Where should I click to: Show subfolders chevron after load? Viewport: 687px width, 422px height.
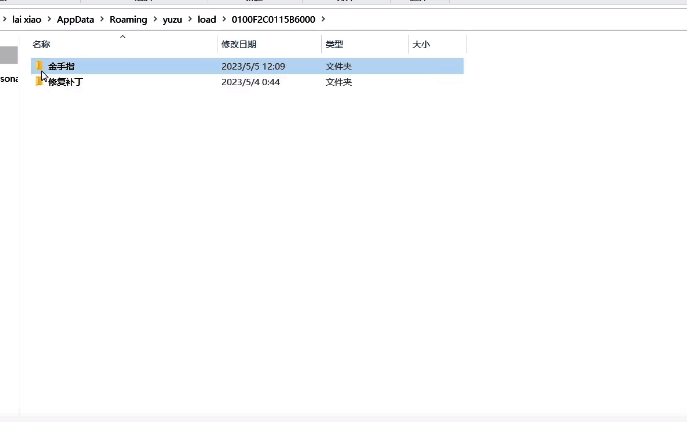coord(223,19)
